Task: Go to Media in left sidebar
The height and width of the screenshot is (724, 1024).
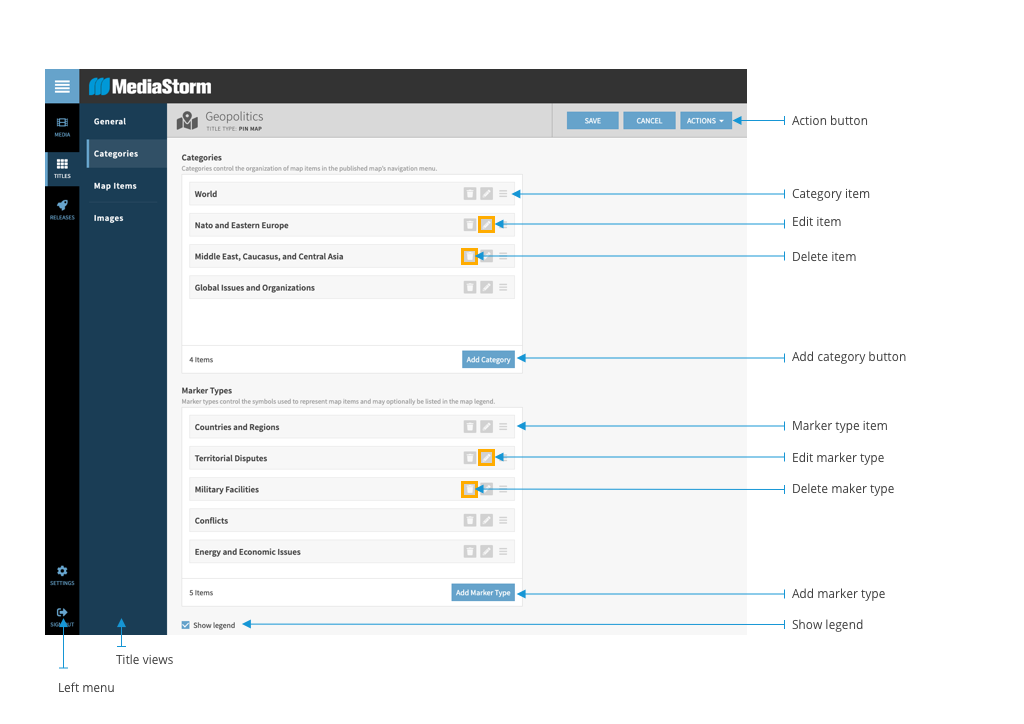Action: (62, 126)
